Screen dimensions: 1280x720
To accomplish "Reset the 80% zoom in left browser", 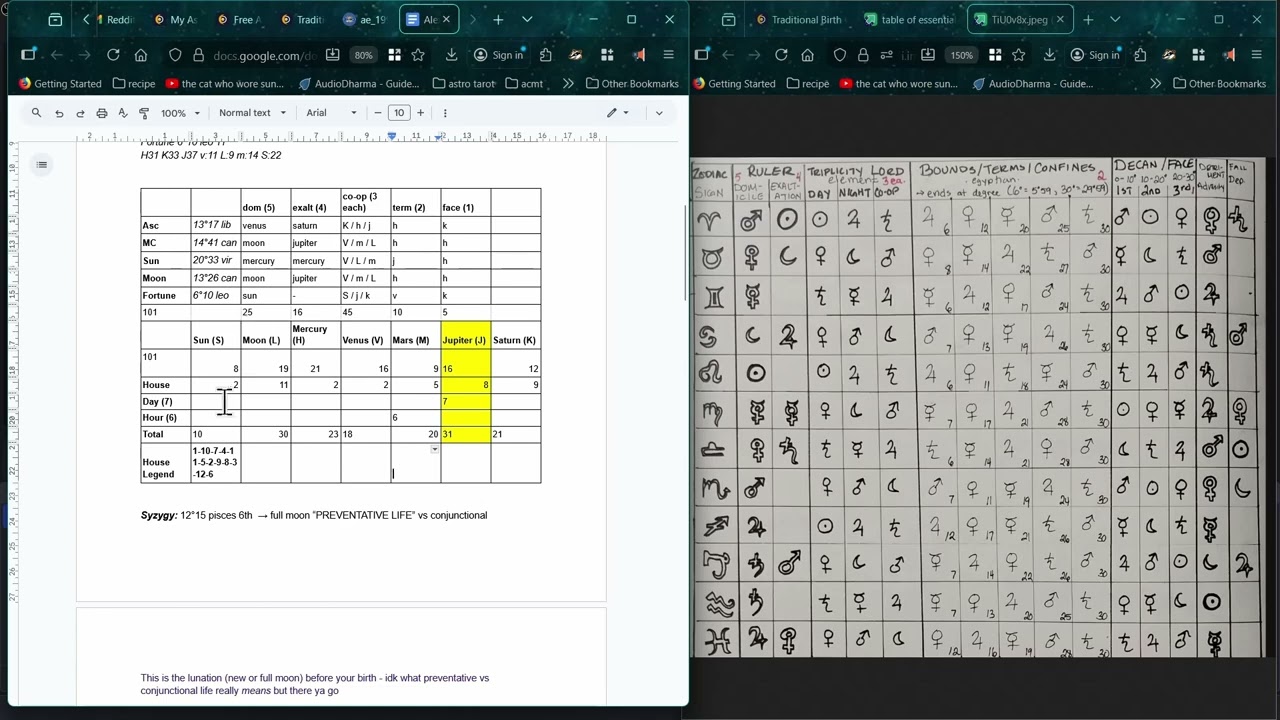I will point(363,56).
